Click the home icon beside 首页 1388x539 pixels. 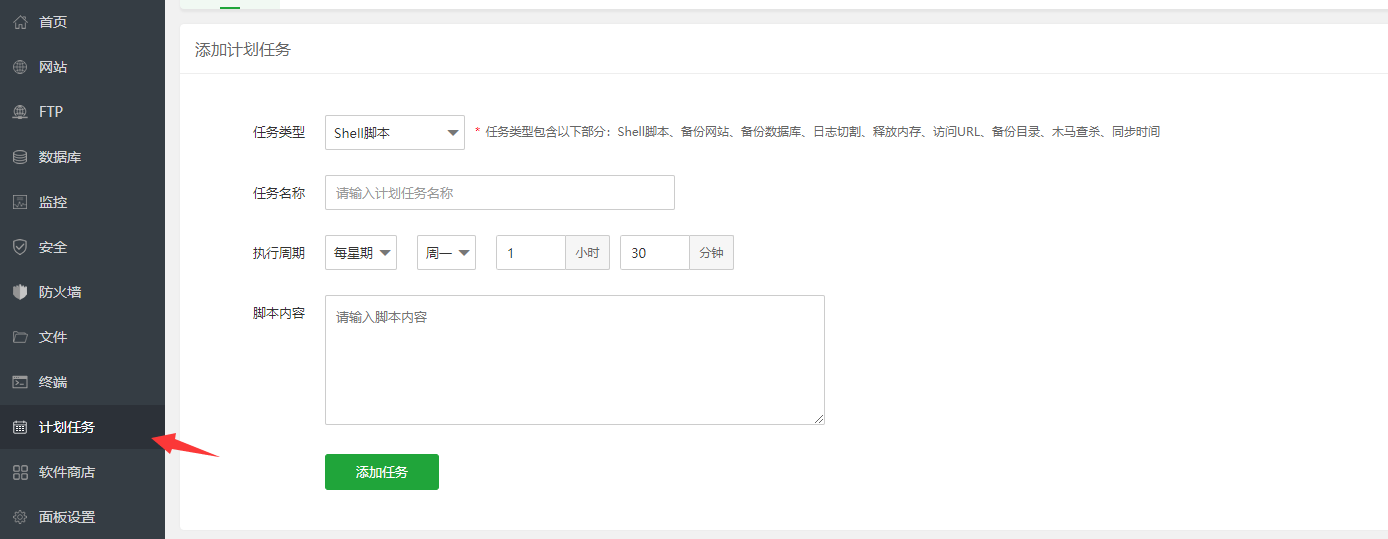pos(20,22)
